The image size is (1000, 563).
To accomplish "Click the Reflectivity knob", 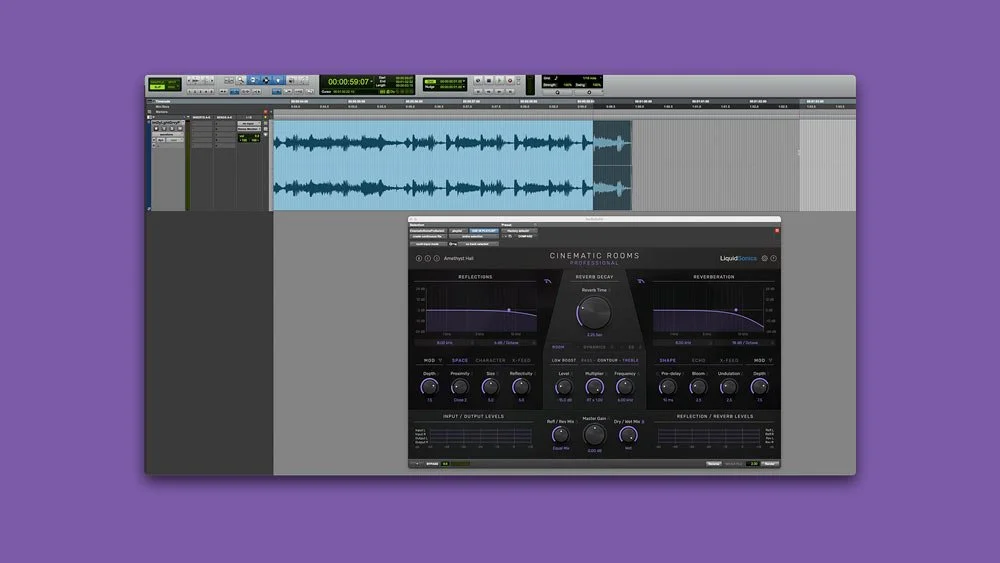I will (521, 386).
